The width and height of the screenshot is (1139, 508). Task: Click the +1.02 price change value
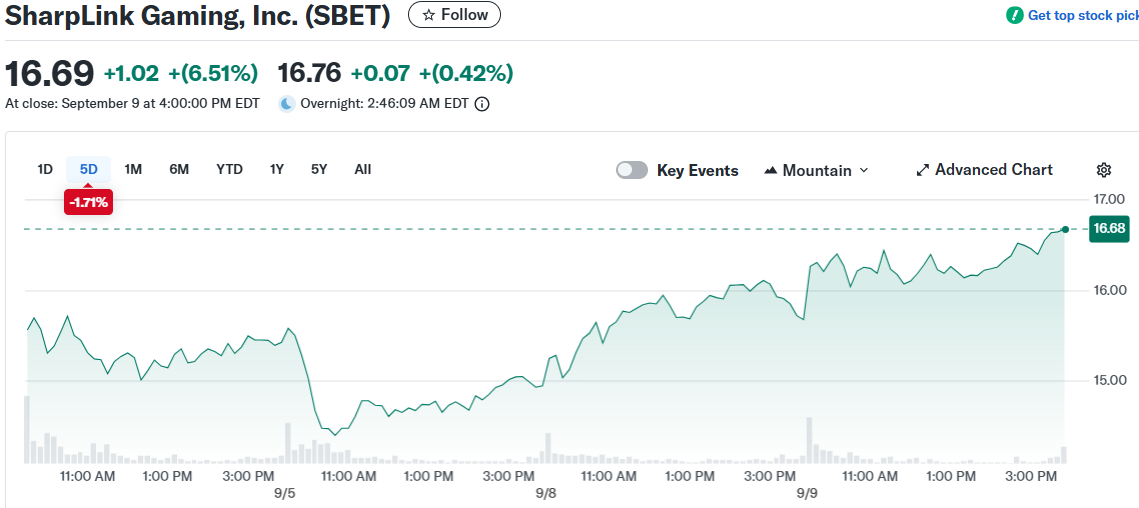pyautogui.click(x=131, y=73)
